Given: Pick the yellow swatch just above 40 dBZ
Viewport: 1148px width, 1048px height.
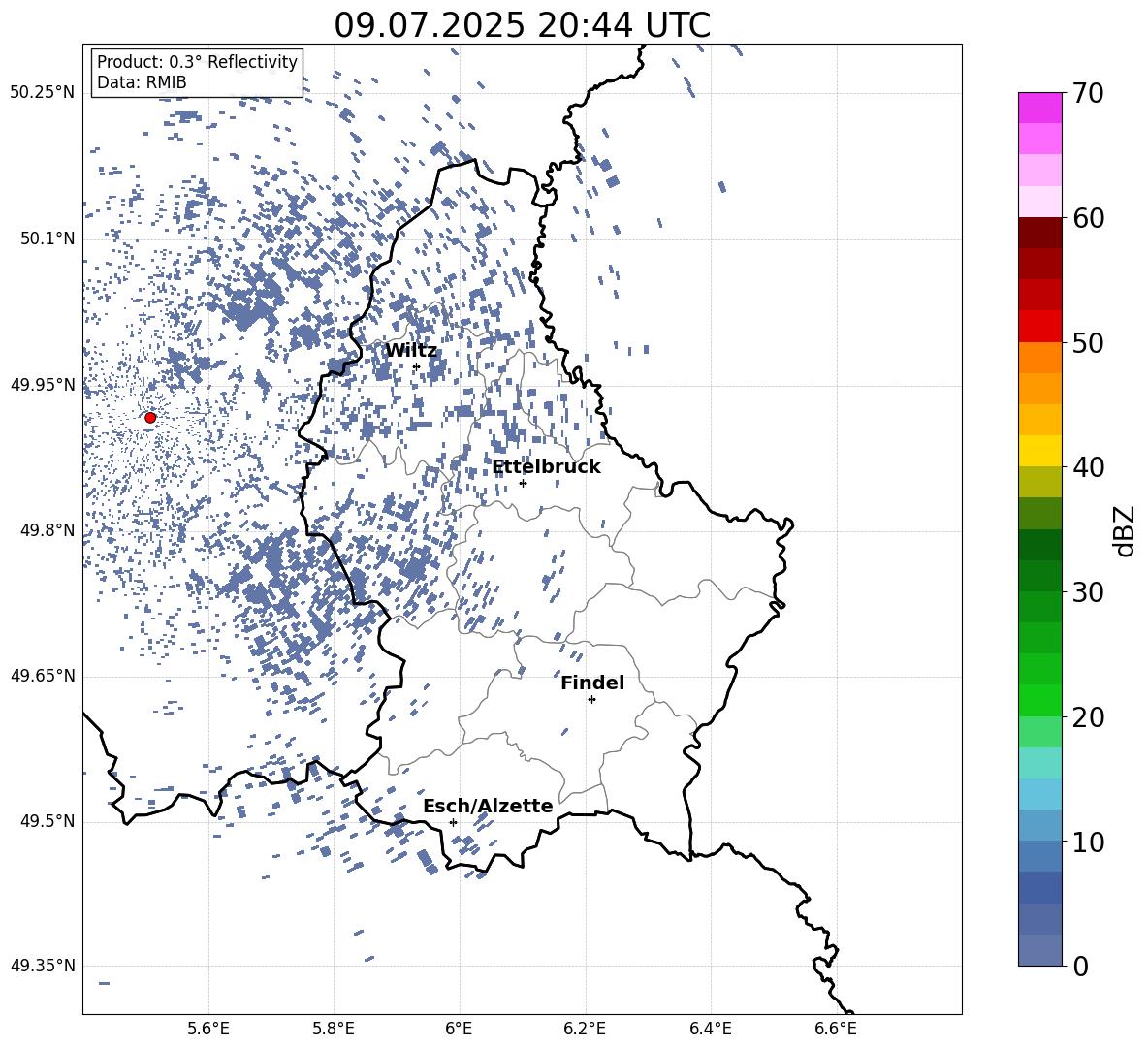Looking at the screenshot, I should 1040,452.
